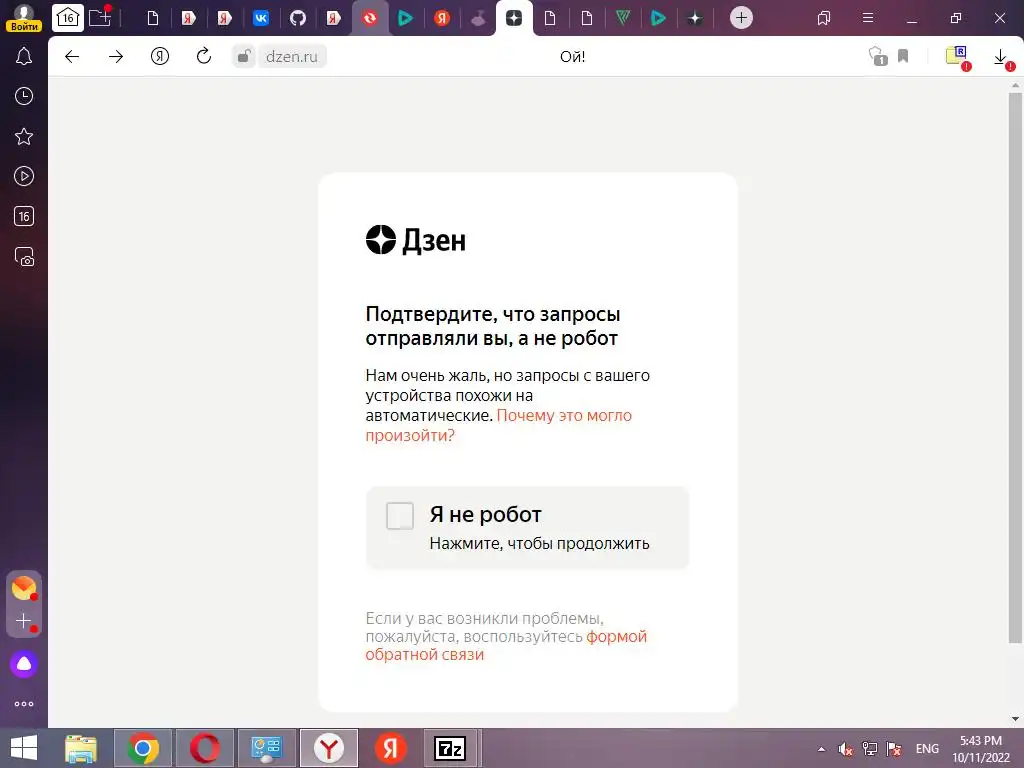Open the network tray icon
The image size is (1024, 768).
[870, 748]
